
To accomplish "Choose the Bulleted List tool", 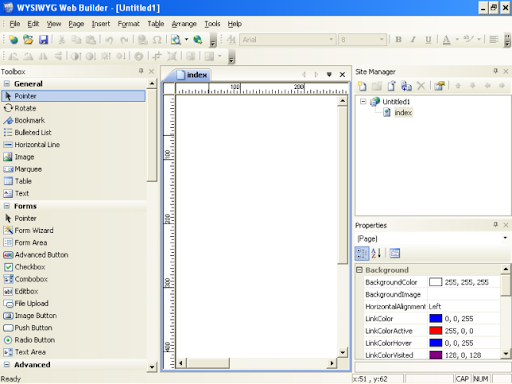I will (x=73, y=132).
